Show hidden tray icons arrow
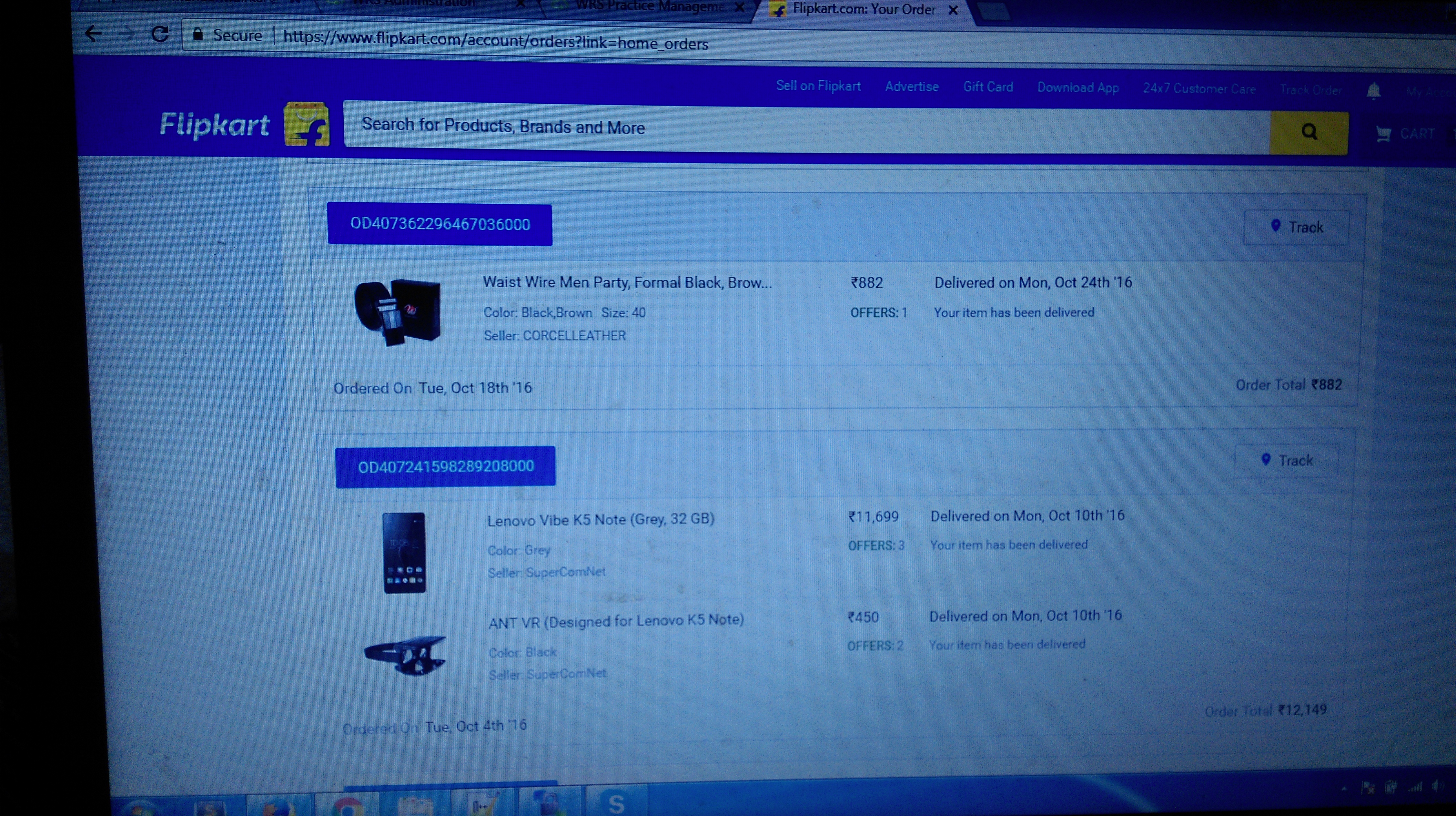Screen dimensions: 1456x816 1344,788
